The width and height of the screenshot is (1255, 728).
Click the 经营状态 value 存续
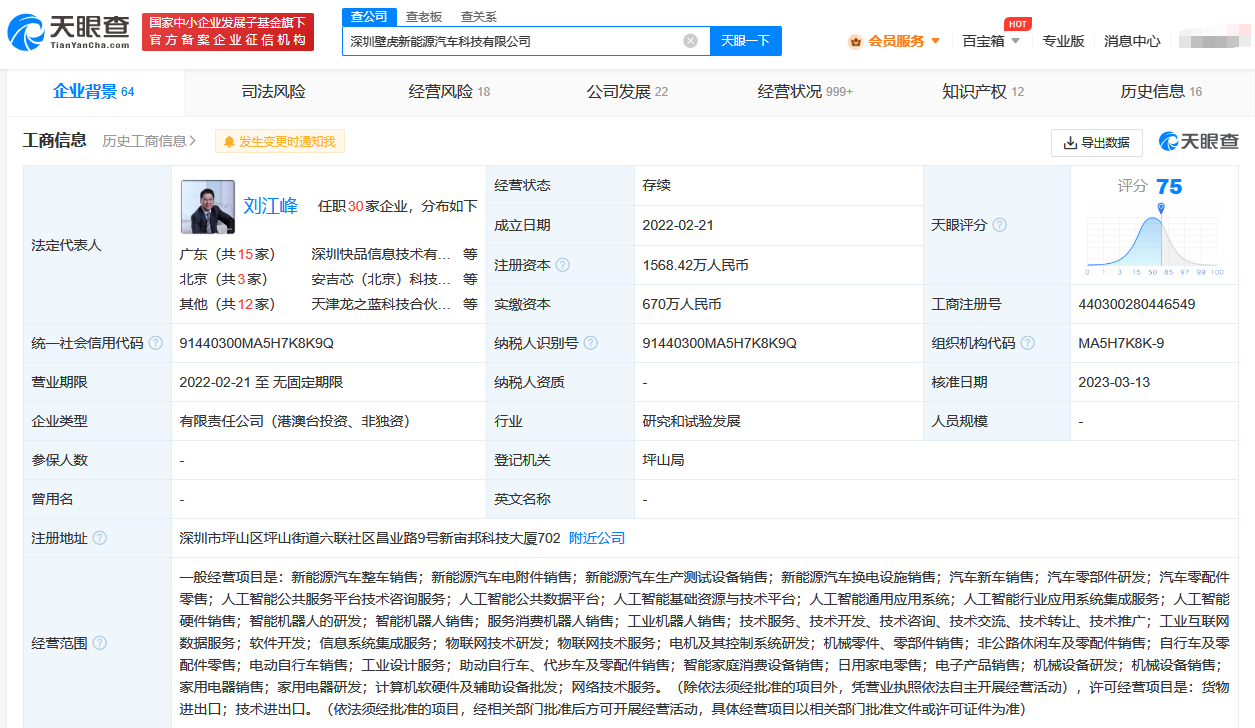(x=656, y=185)
